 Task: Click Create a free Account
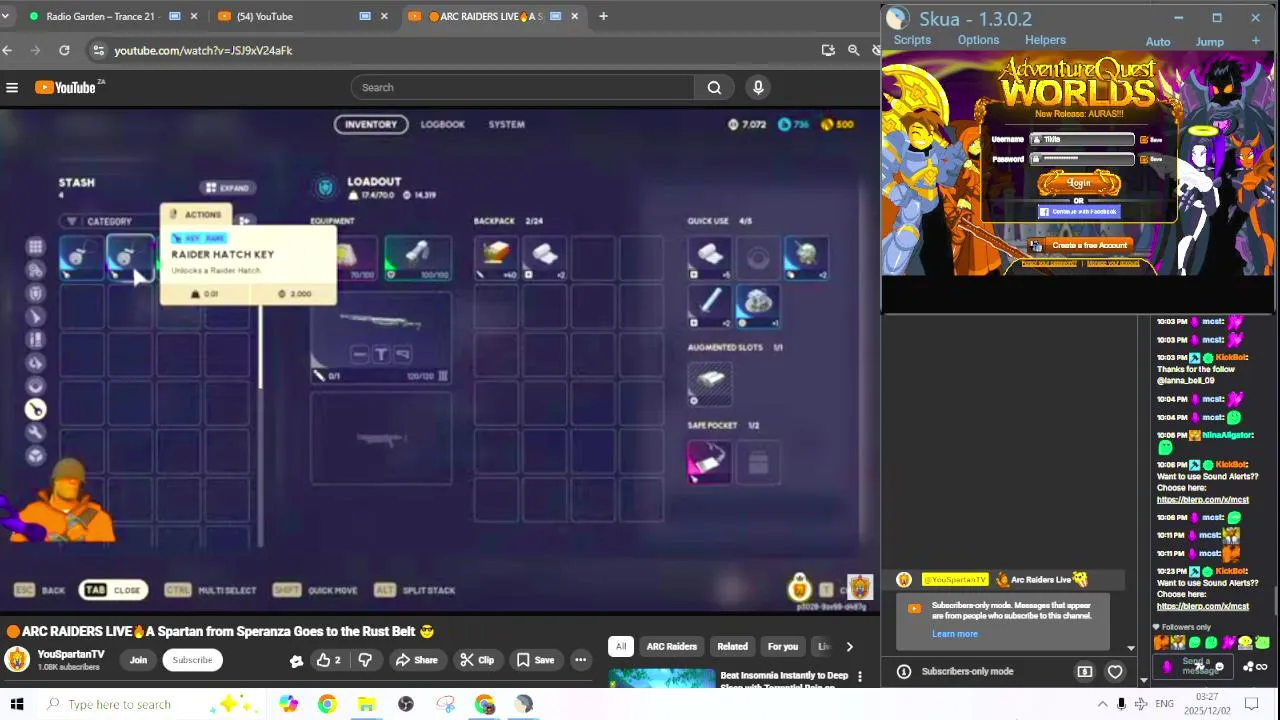[x=1081, y=245]
